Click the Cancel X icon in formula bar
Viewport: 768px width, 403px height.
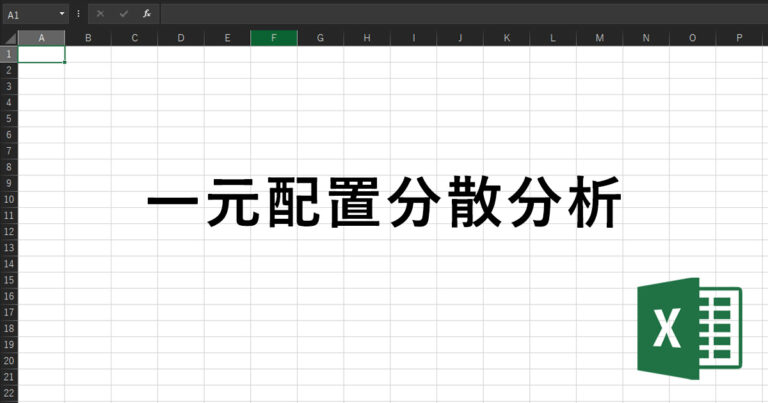100,14
